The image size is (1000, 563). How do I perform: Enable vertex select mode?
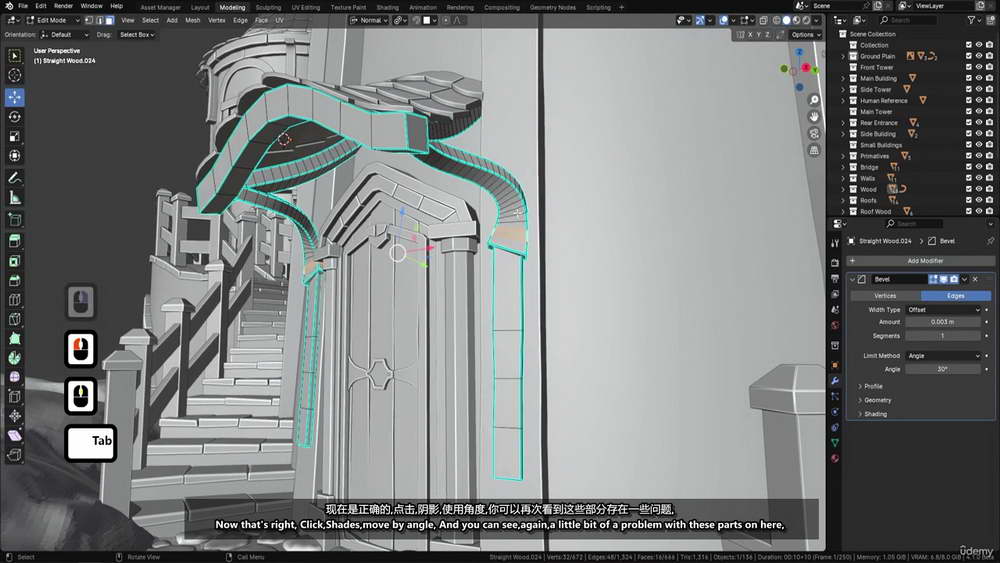[89, 20]
